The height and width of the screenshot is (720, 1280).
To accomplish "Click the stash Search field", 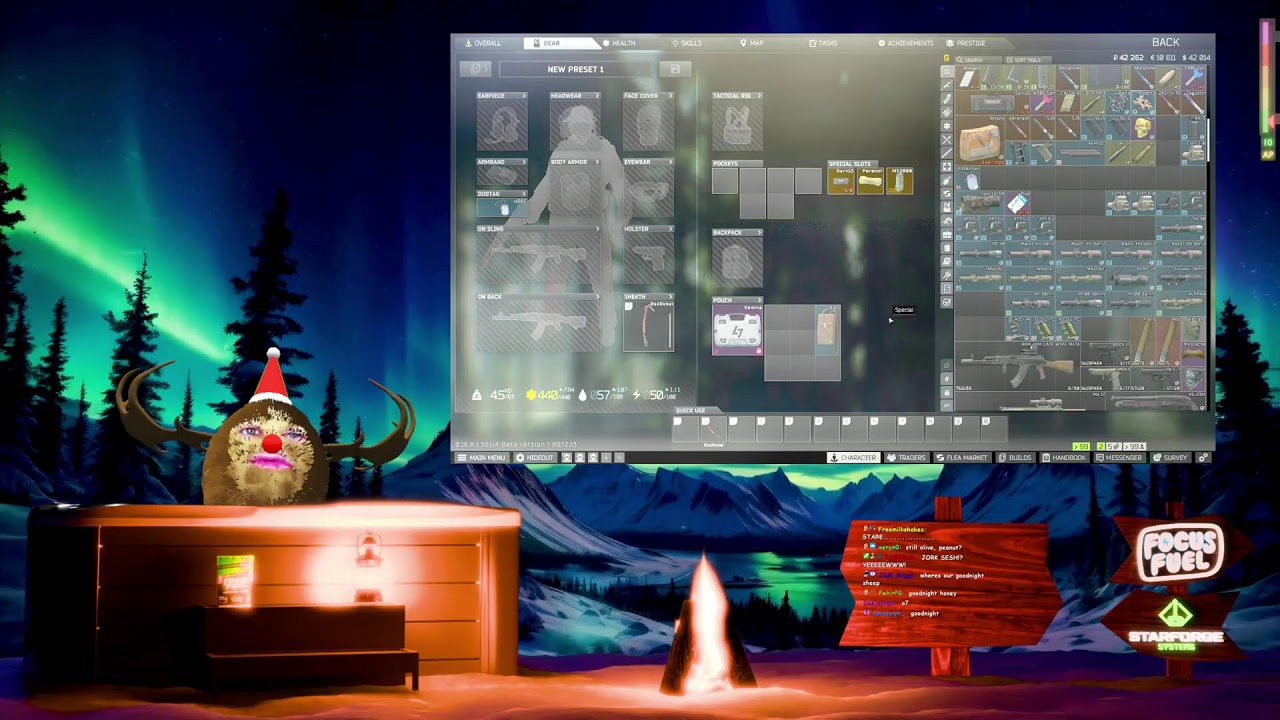I will click(x=977, y=60).
